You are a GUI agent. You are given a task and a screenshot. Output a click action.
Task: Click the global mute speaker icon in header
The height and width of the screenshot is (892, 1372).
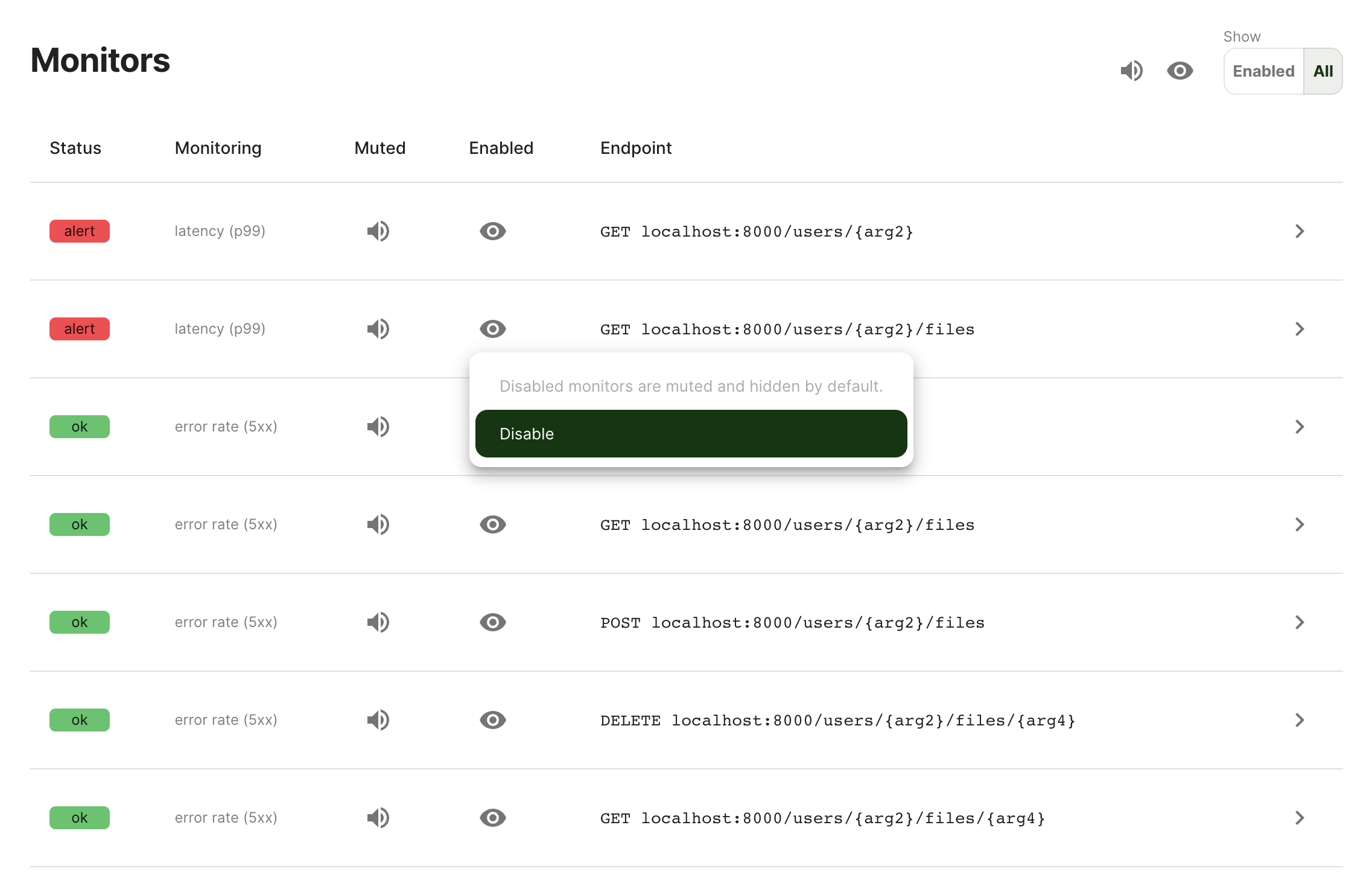coord(1131,71)
